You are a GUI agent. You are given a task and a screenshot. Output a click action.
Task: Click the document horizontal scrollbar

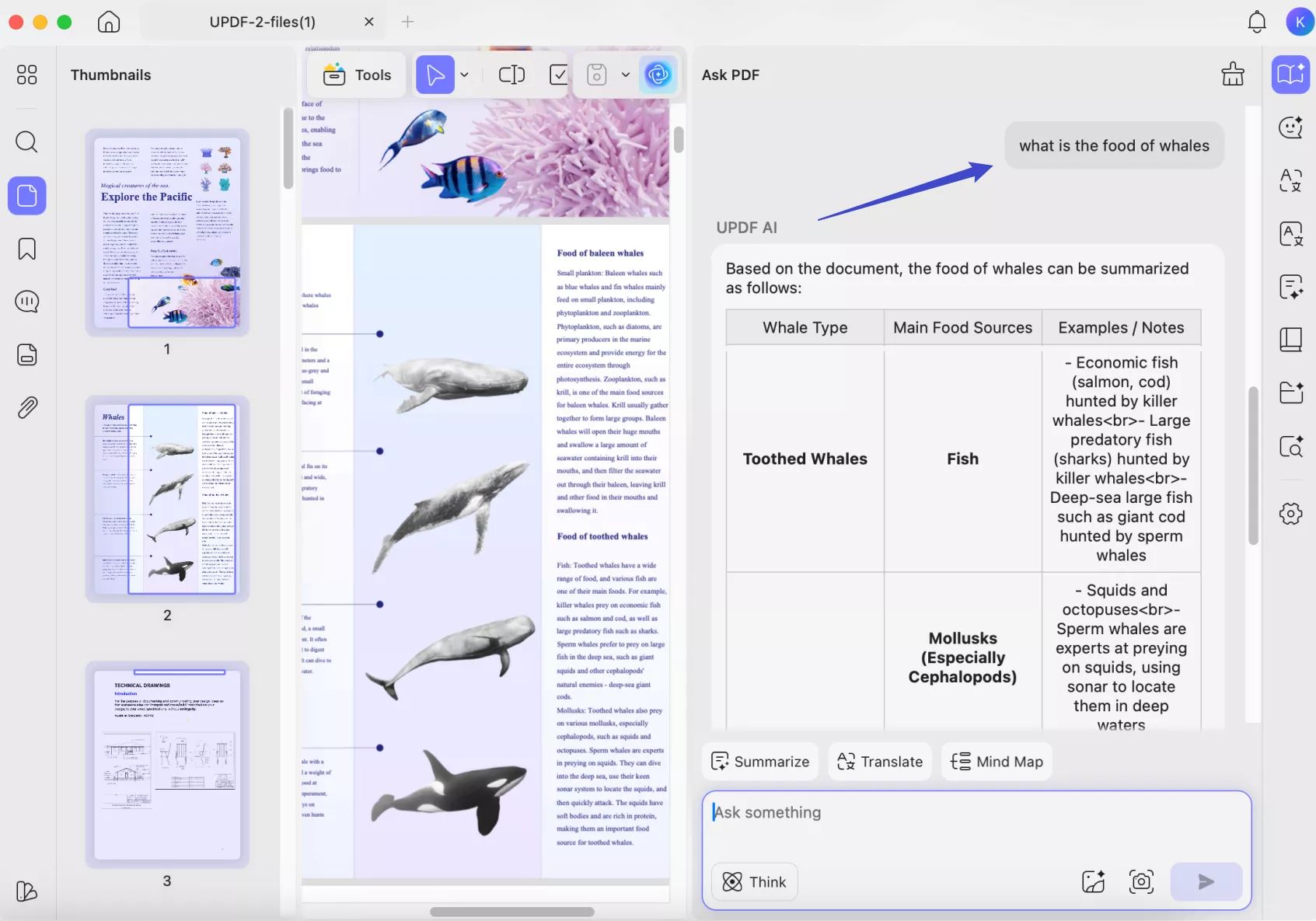coord(512,912)
